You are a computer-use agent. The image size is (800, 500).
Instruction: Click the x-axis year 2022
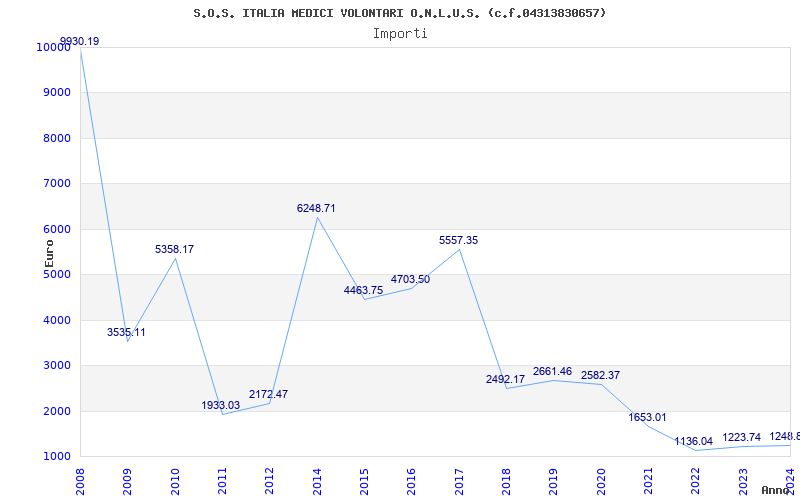tap(696, 481)
